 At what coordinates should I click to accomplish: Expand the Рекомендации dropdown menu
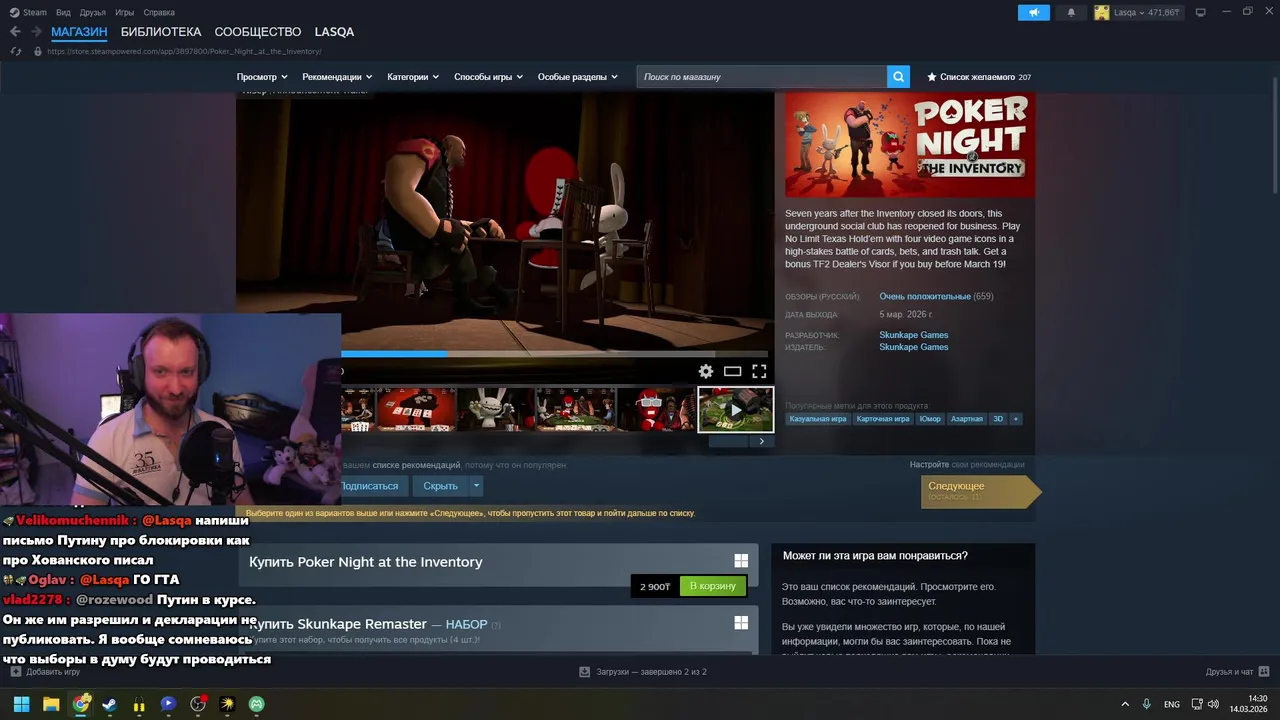(337, 77)
